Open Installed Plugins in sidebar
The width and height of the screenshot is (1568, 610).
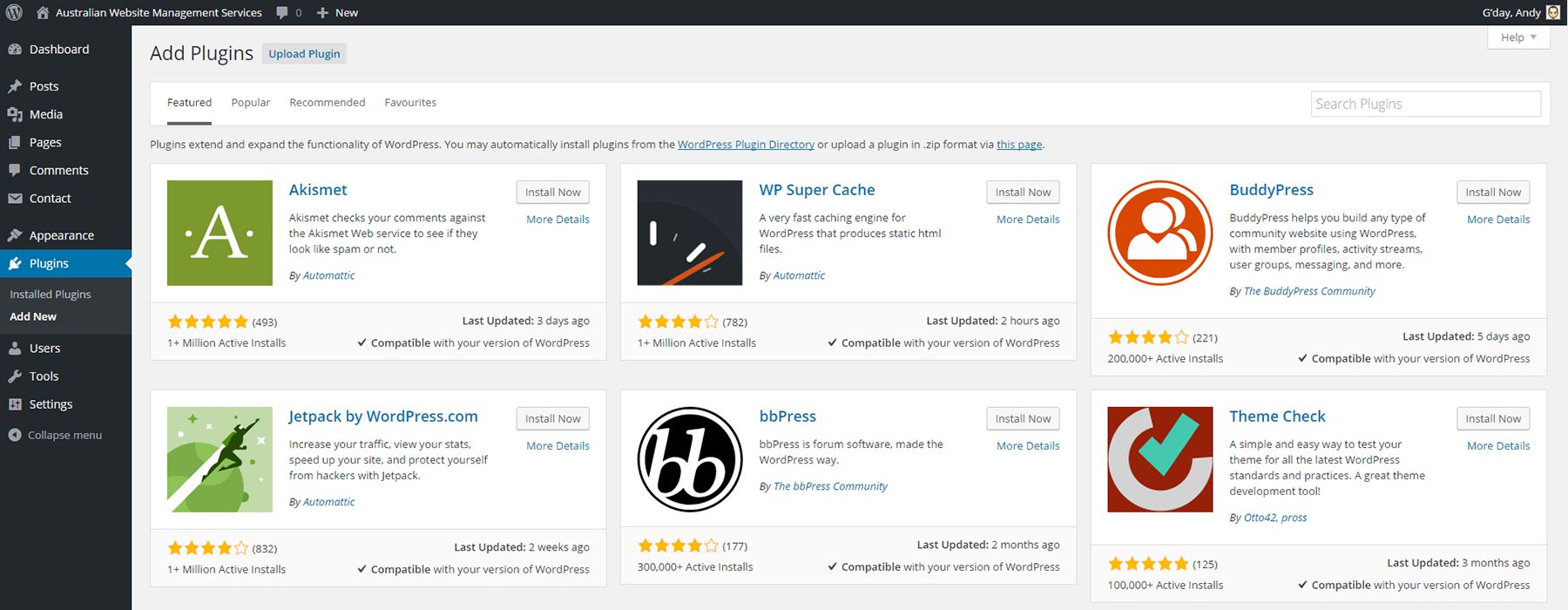(x=51, y=295)
